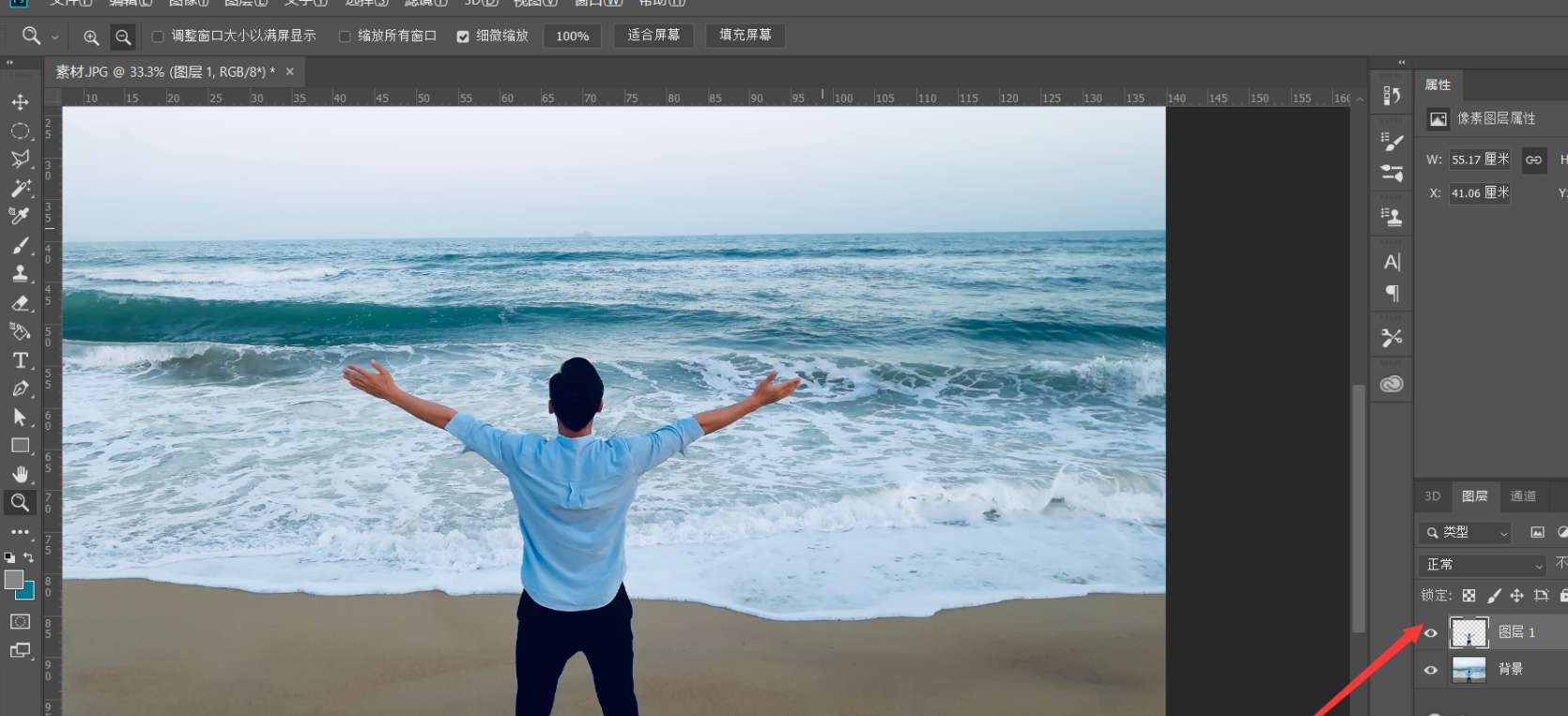Open the Paragraph panel icon

[x=1391, y=294]
